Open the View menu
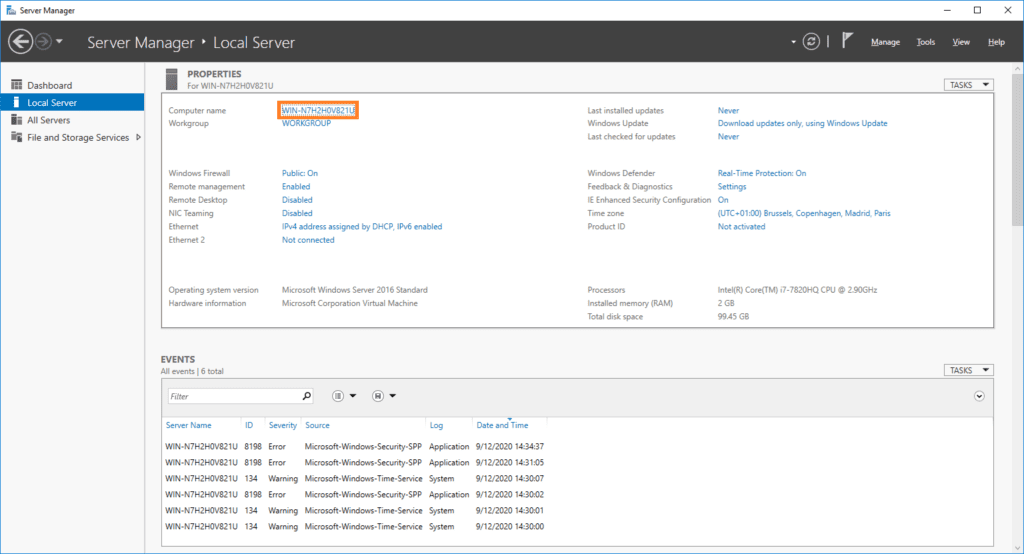1024x554 pixels. click(961, 42)
